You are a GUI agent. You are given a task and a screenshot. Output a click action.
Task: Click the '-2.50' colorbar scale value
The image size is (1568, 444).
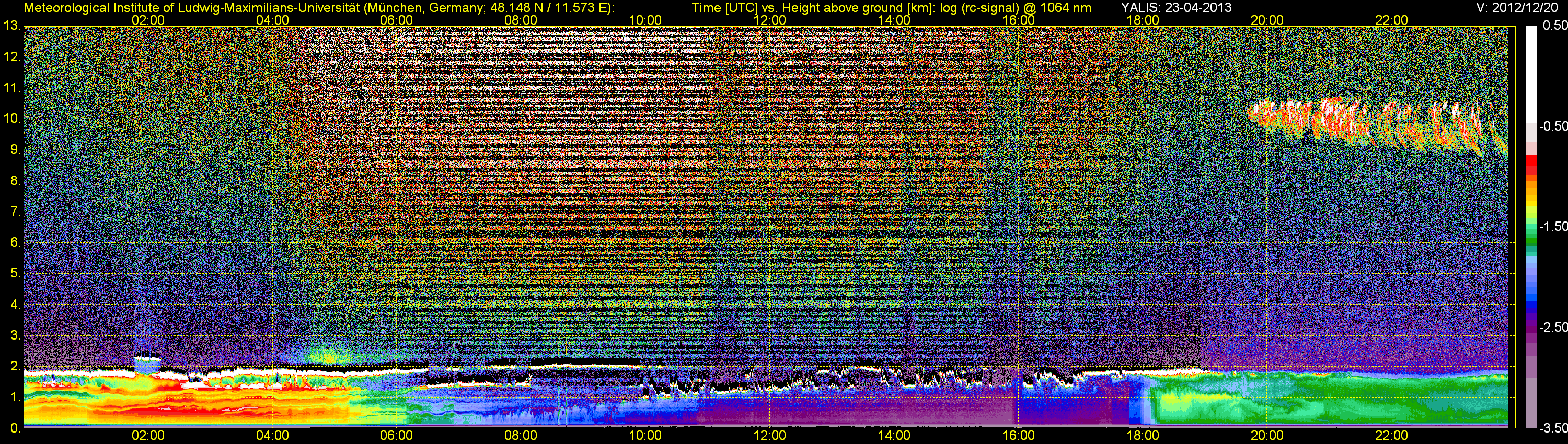pos(1553,326)
